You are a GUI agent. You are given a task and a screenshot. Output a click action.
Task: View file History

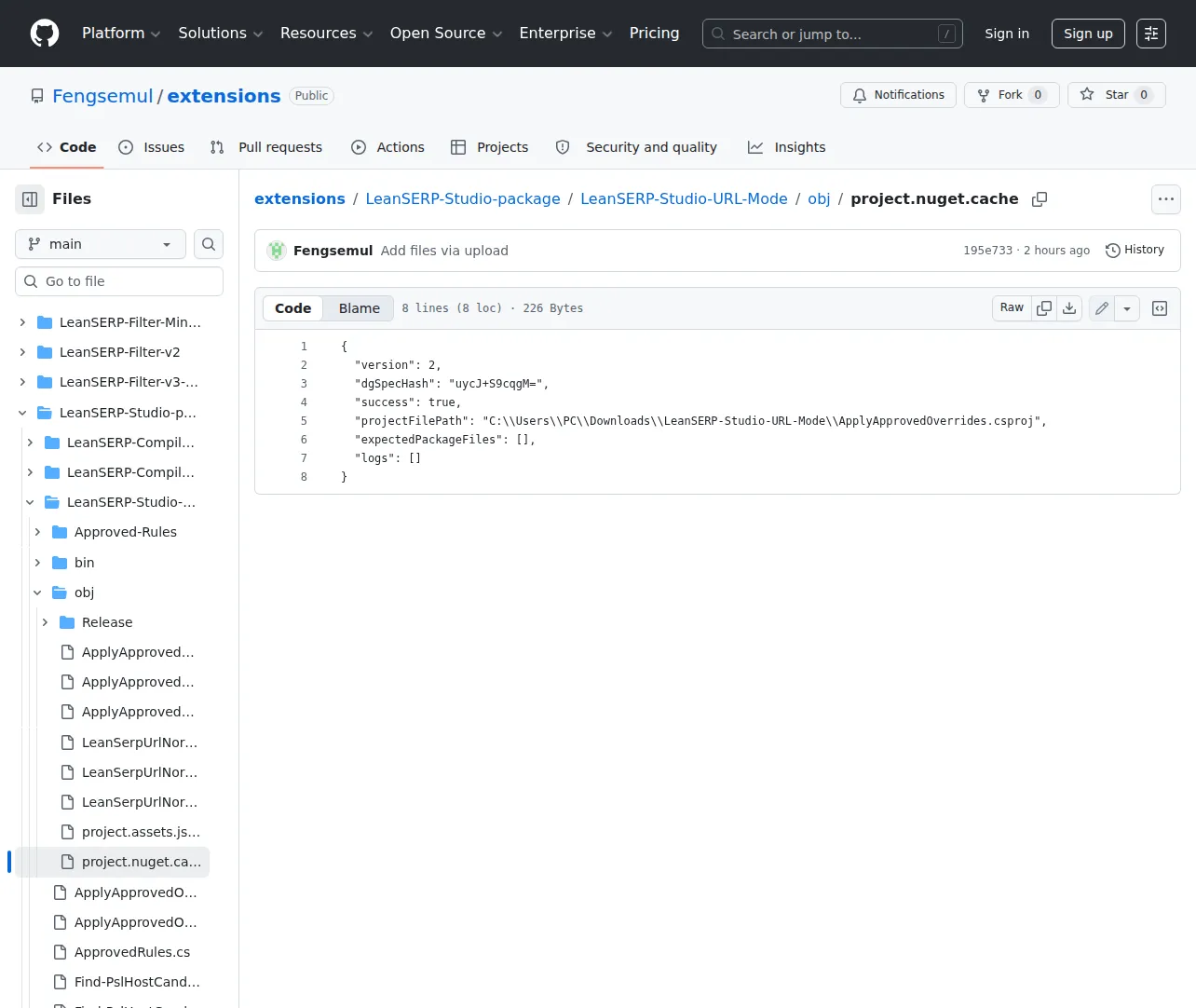[x=1135, y=251]
